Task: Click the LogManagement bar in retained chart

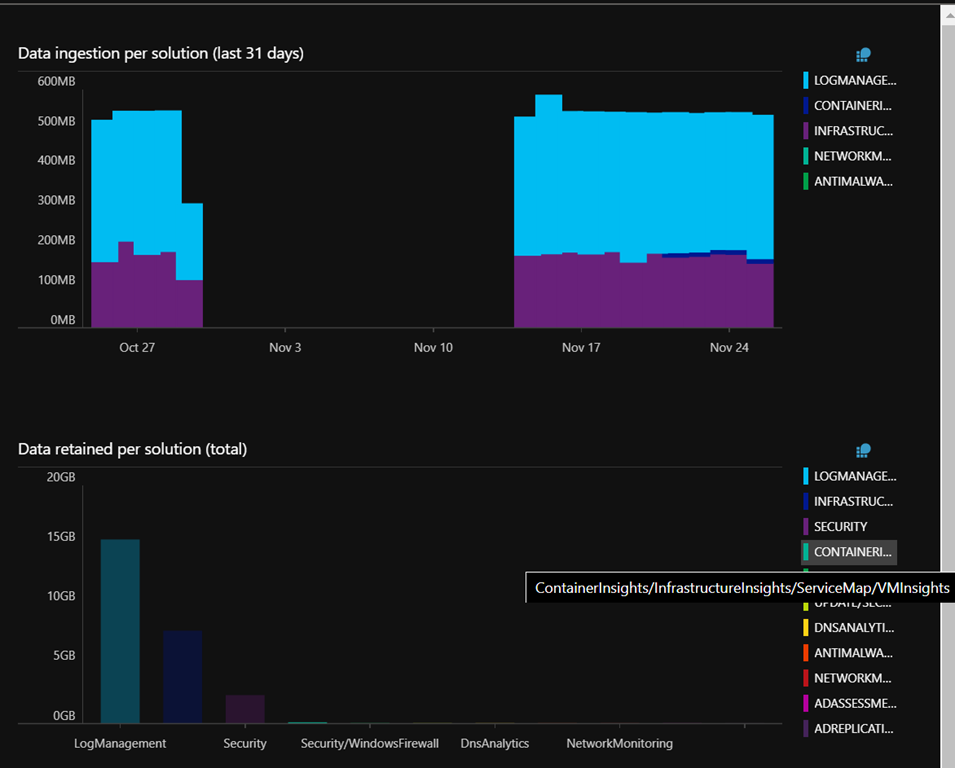Action: 120,631
